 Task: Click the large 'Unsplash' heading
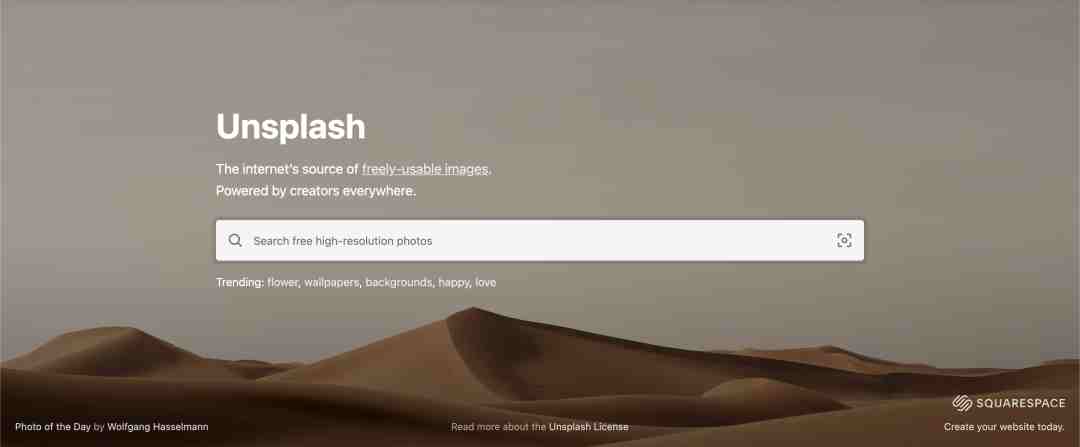point(291,127)
